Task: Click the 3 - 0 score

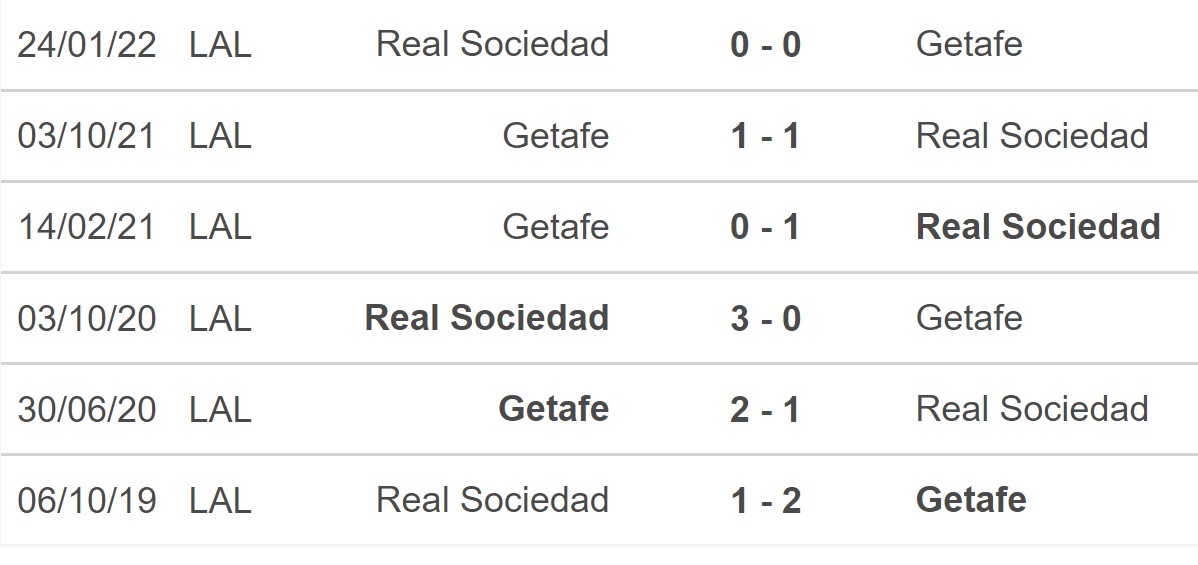Action: 765,318
